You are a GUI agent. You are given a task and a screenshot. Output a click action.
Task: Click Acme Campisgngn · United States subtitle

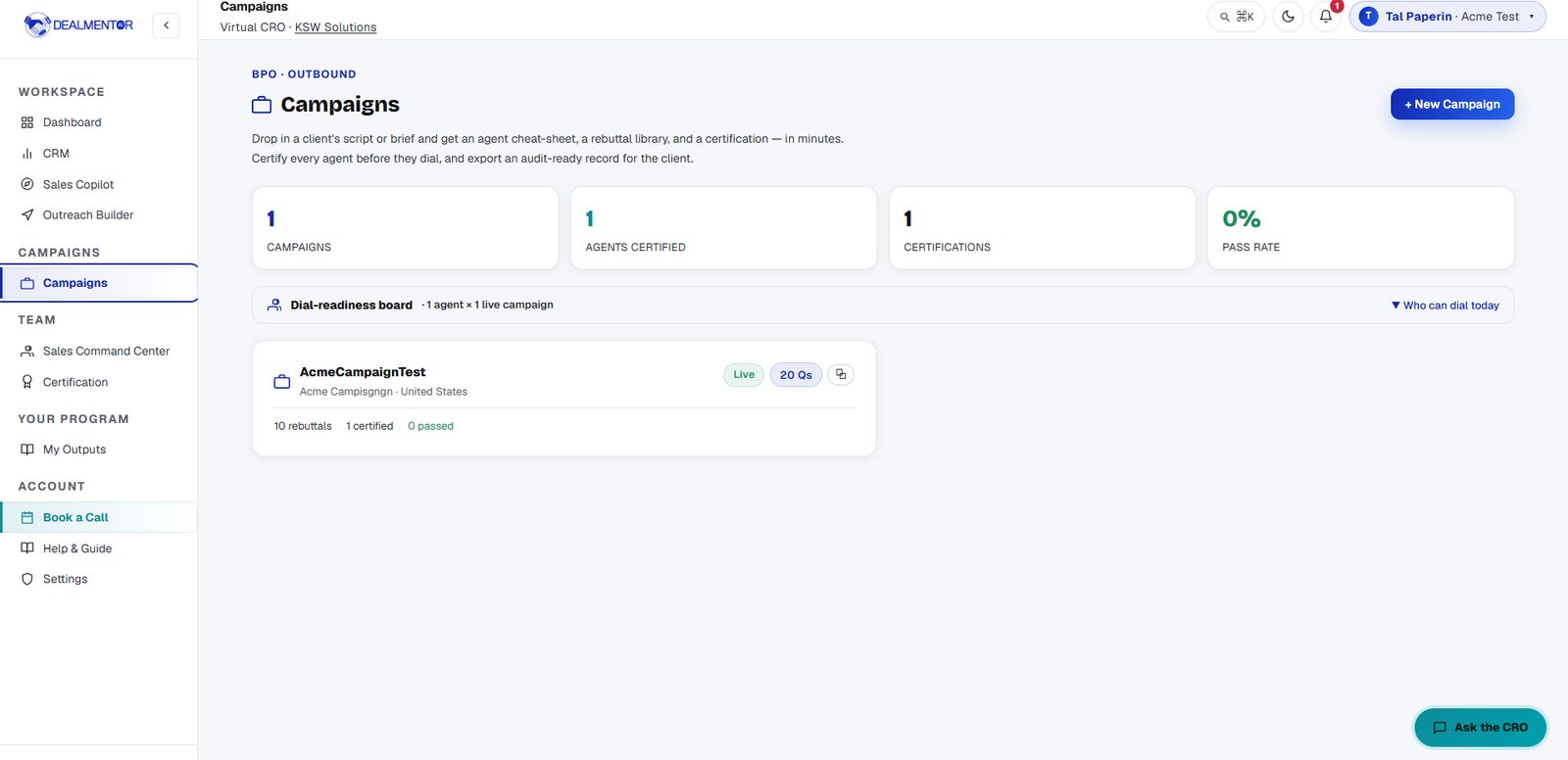(383, 392)
